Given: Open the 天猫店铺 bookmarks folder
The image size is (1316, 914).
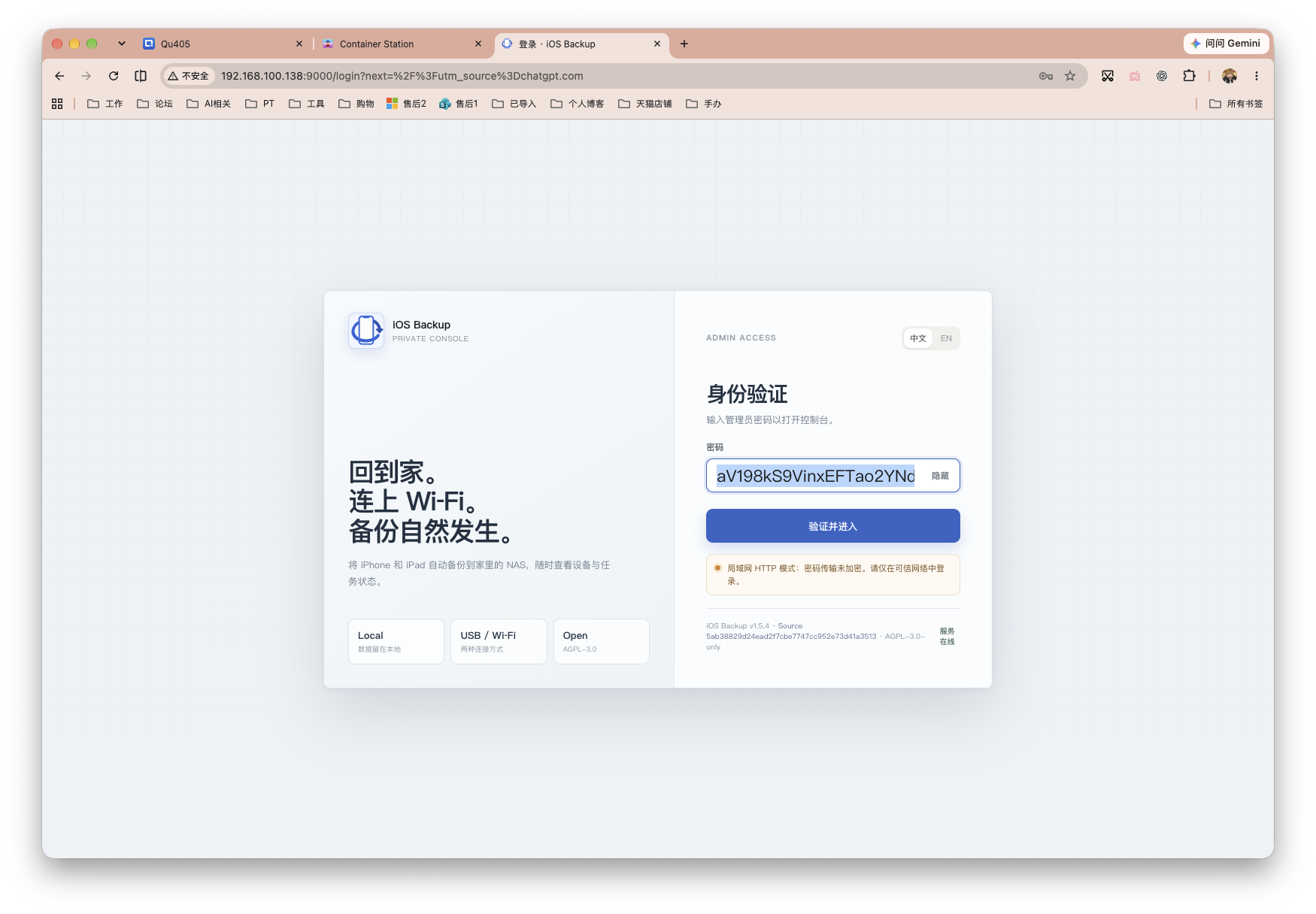Looking at the screenshot, I should 645,104.
